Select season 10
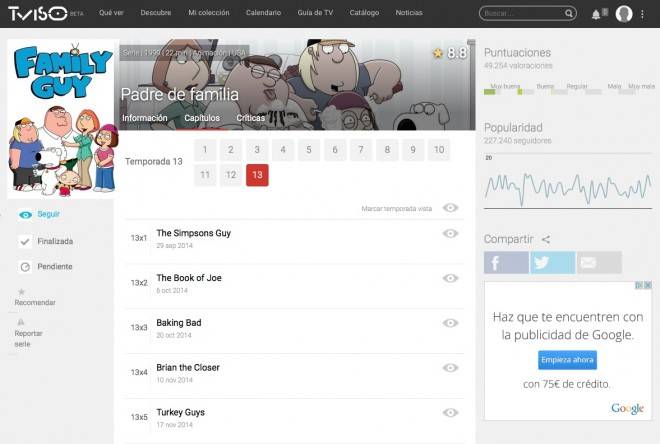 (439, 150)
